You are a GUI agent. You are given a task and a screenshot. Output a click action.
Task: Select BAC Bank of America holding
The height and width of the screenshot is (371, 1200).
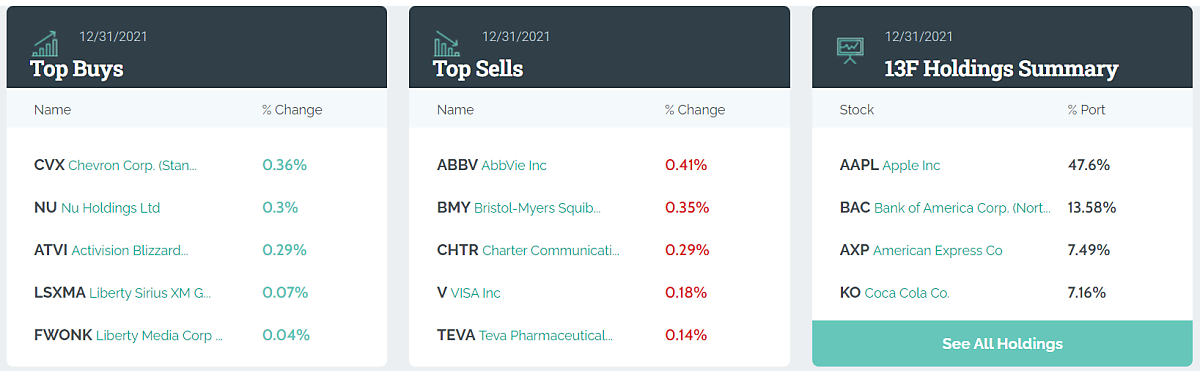pos(946,208)
